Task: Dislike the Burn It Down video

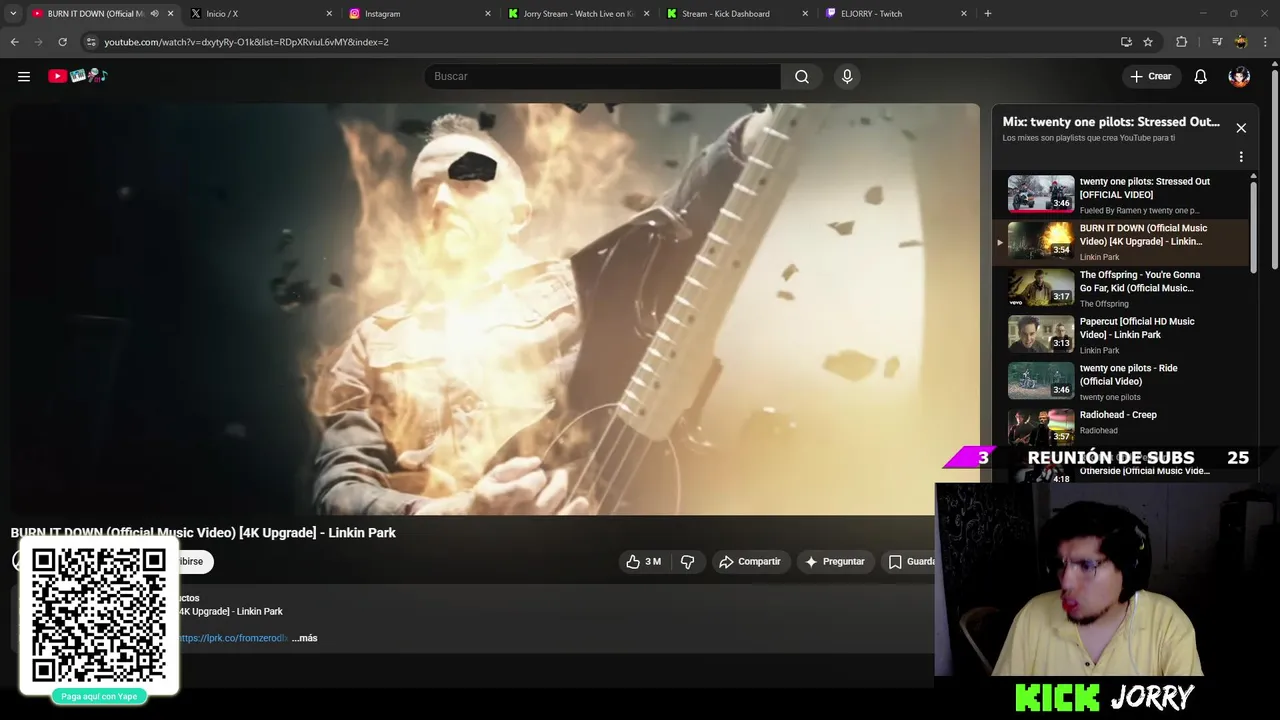Action: (687, 562)
